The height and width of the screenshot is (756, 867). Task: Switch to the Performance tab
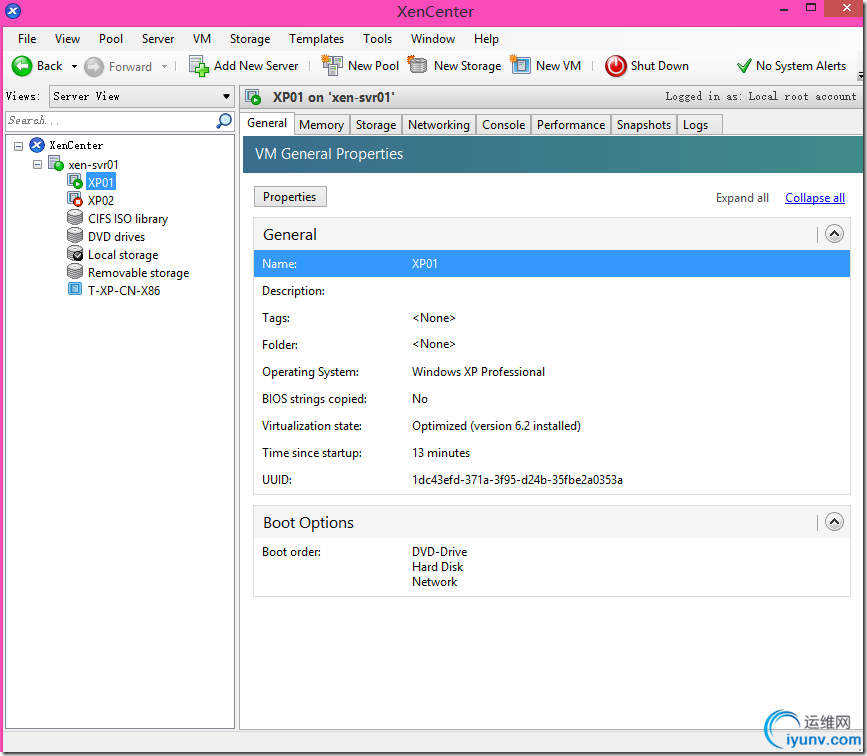tap(571, 124)
